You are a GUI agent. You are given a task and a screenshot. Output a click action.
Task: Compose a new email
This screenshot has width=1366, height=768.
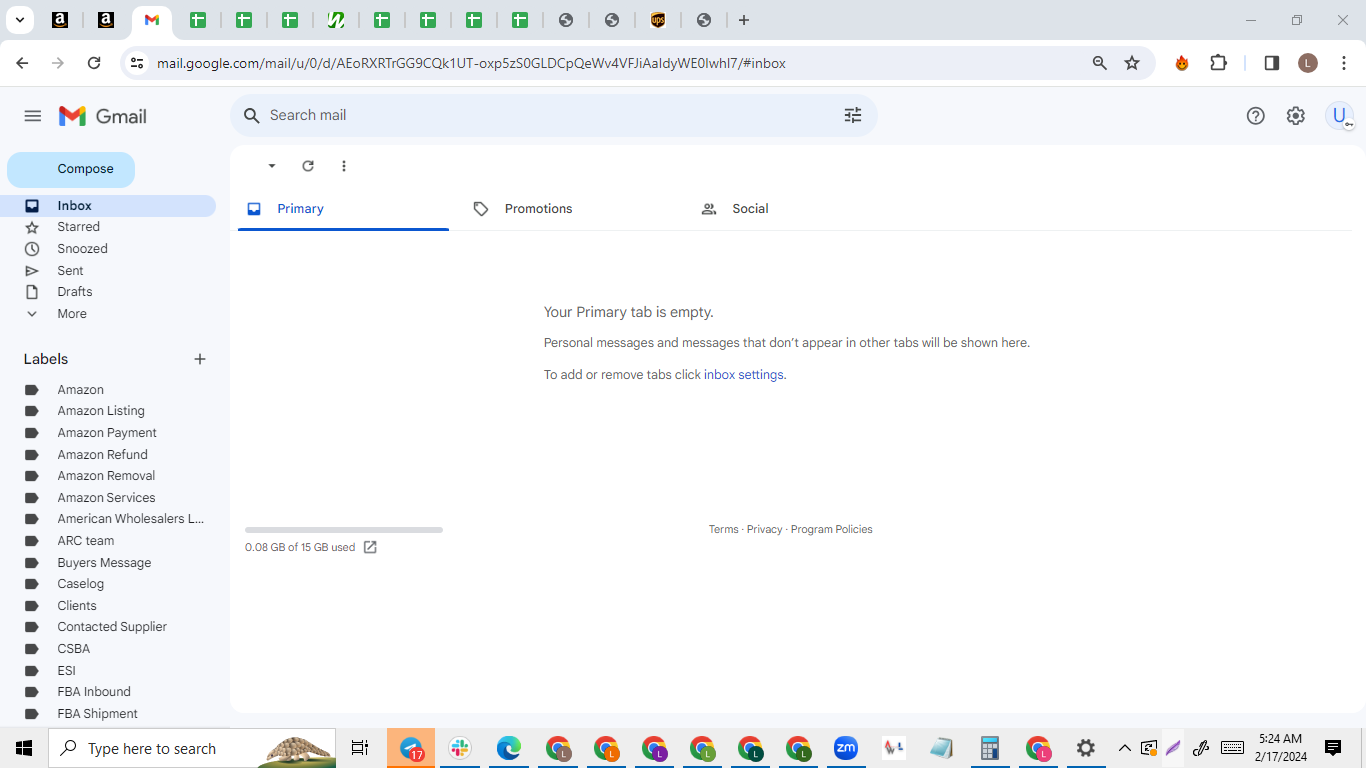(71, 169)
